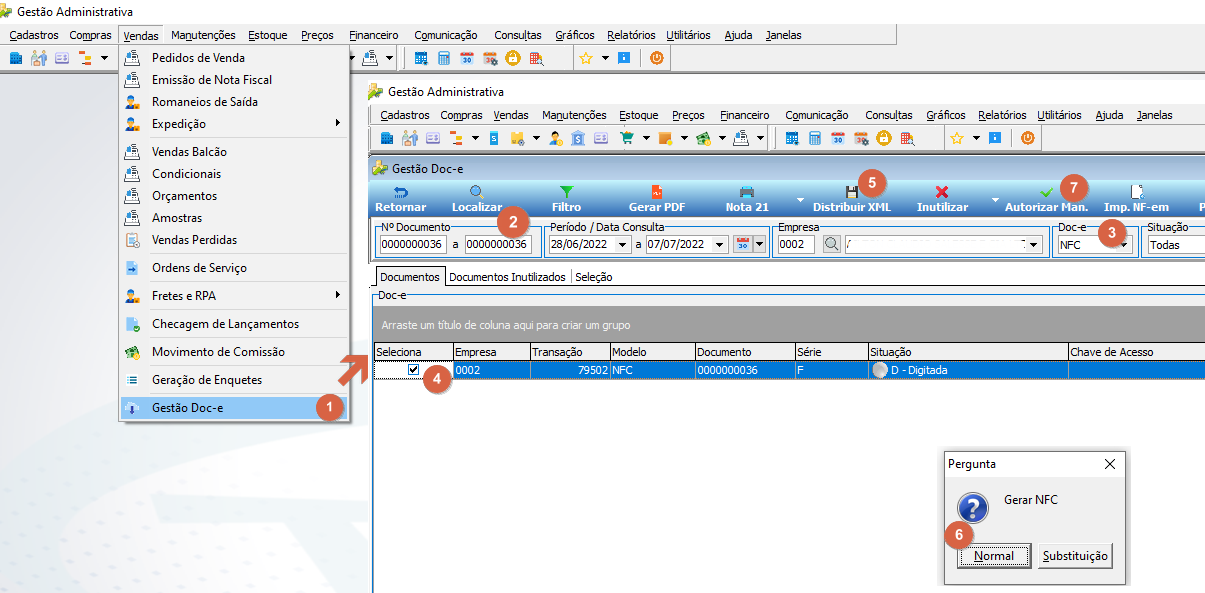Select Movimento de Comissão menu entry
Image resolution: width=1205 pixels, height=593 pixels.
(x=233, y=351)
